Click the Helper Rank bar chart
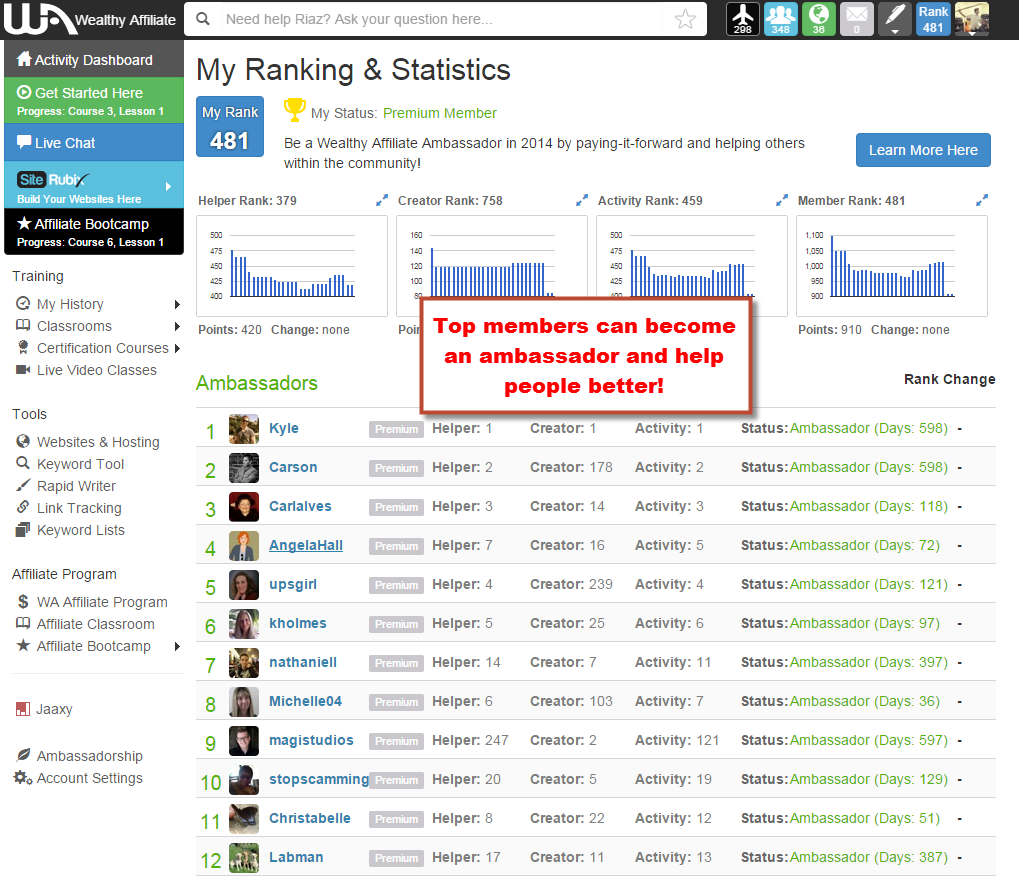The height and width of the screenshot is (876, 1019). pos(292,266)
